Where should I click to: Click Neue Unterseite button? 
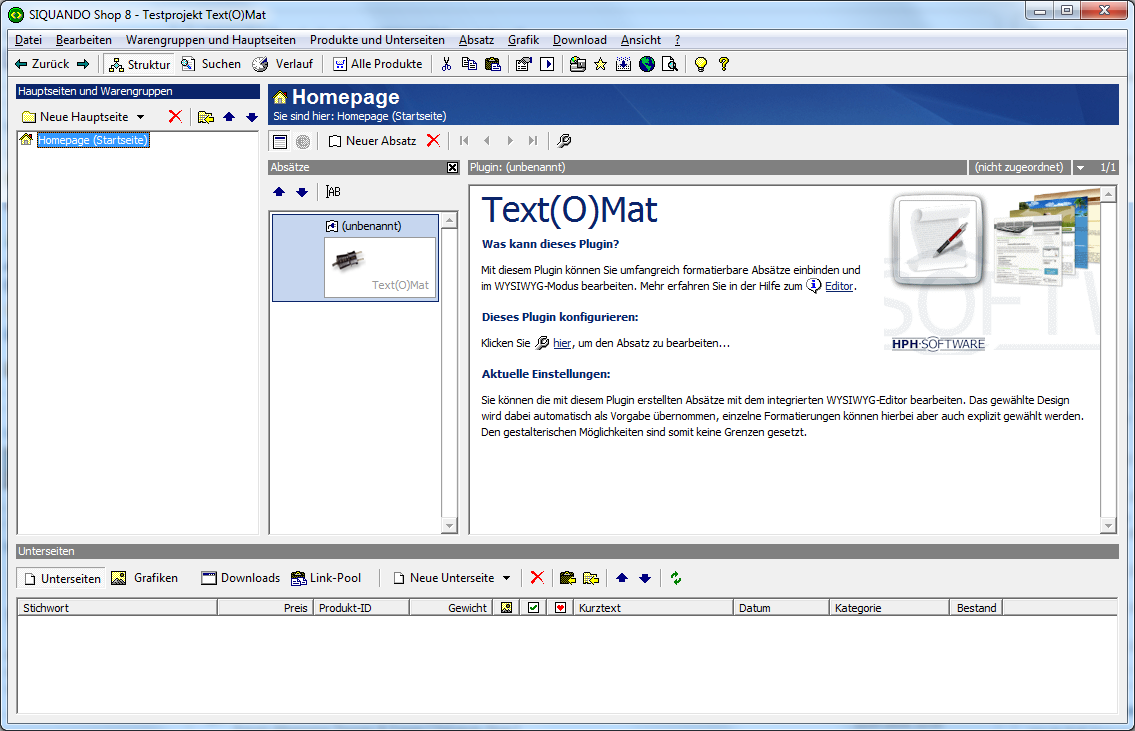coord(443,578)
